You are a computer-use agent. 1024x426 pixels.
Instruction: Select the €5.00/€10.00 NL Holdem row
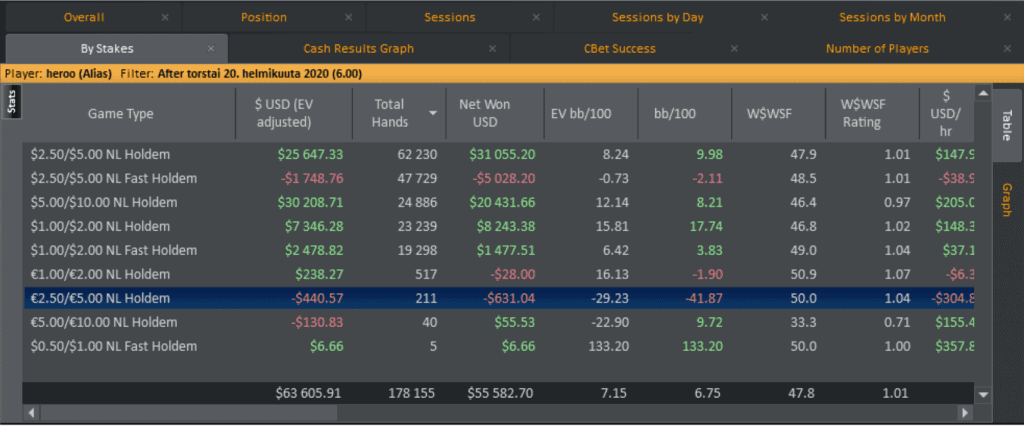pyautogui.click(x=498, y=322)
